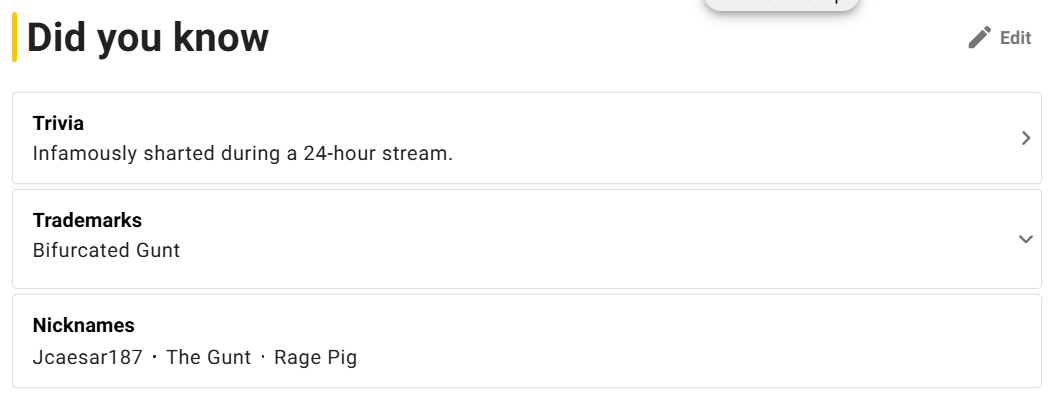
Task: Click the Edit text label
Action: pyautogui.click(x=1015, y=38)
